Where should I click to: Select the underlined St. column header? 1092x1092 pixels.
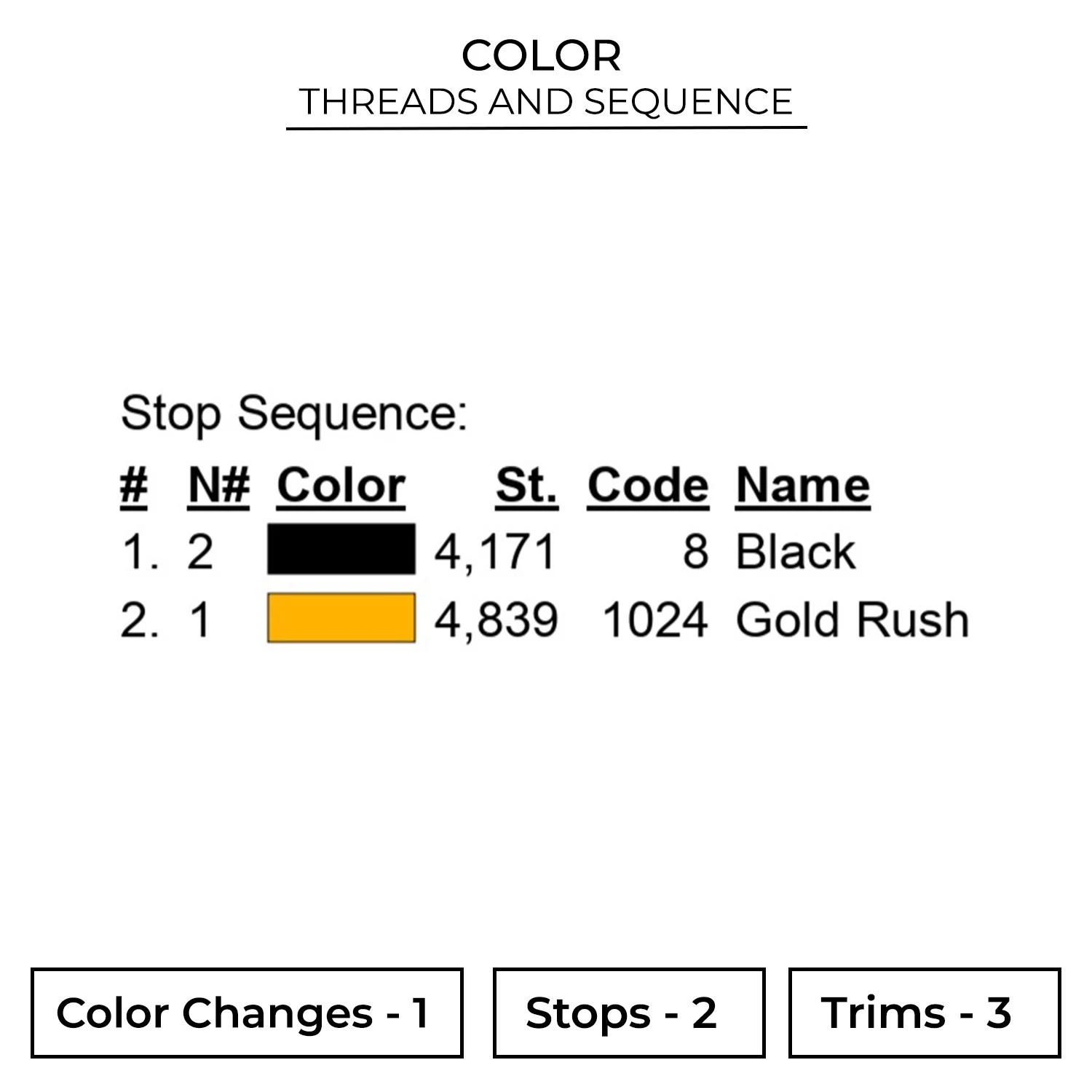(526, 485)
